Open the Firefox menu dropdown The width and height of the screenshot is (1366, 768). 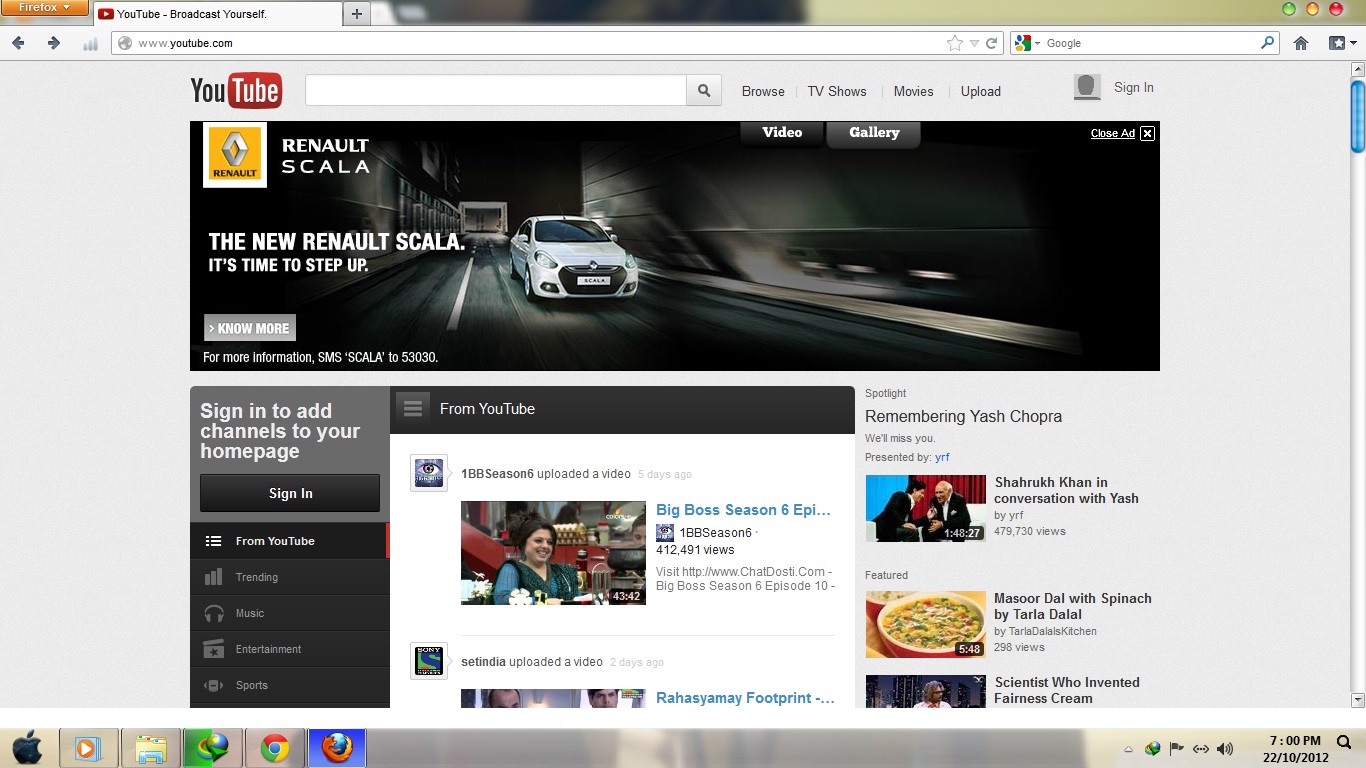coord(45,8)
